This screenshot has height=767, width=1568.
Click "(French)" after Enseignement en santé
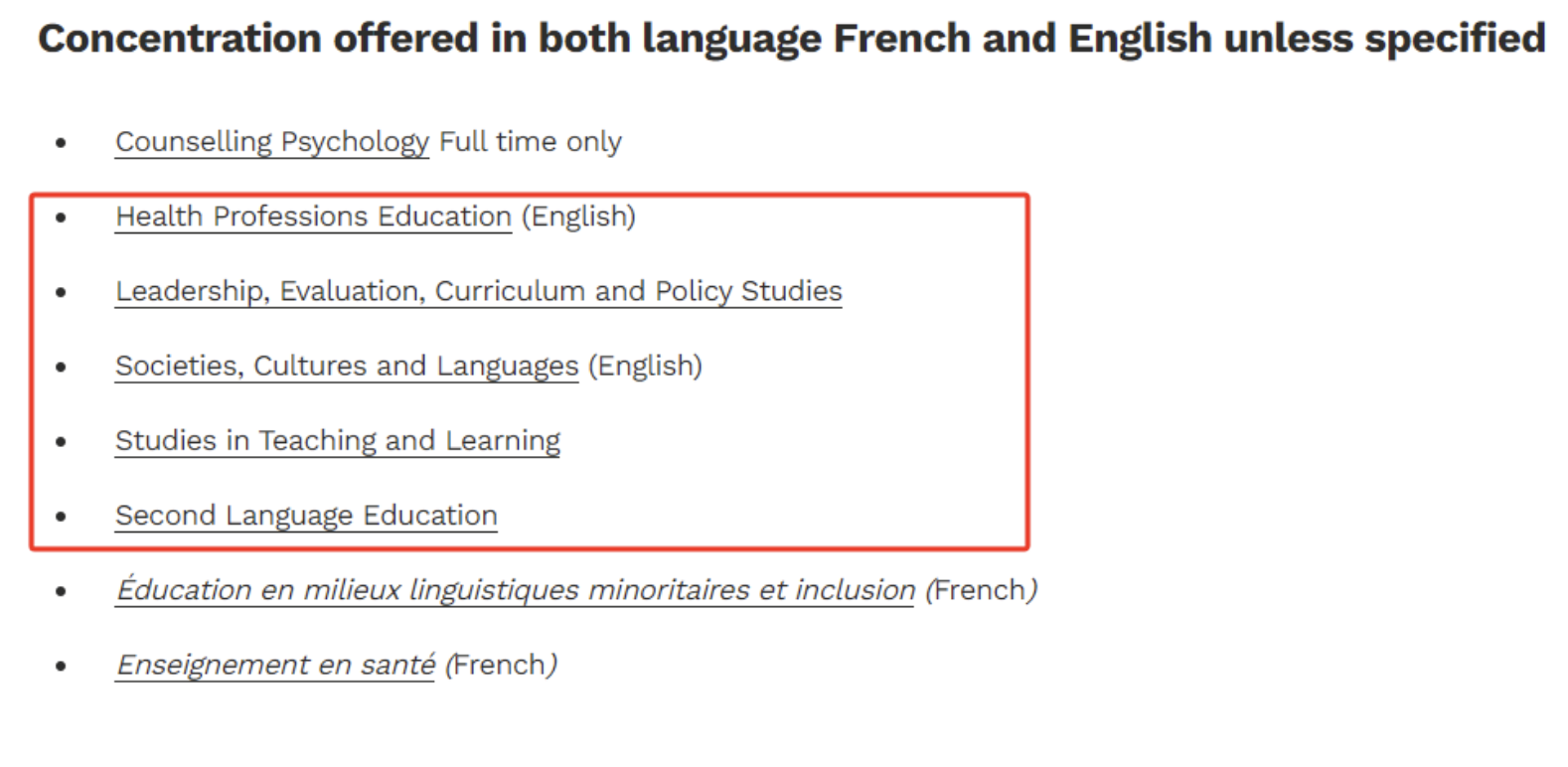[x=501, y=665]
